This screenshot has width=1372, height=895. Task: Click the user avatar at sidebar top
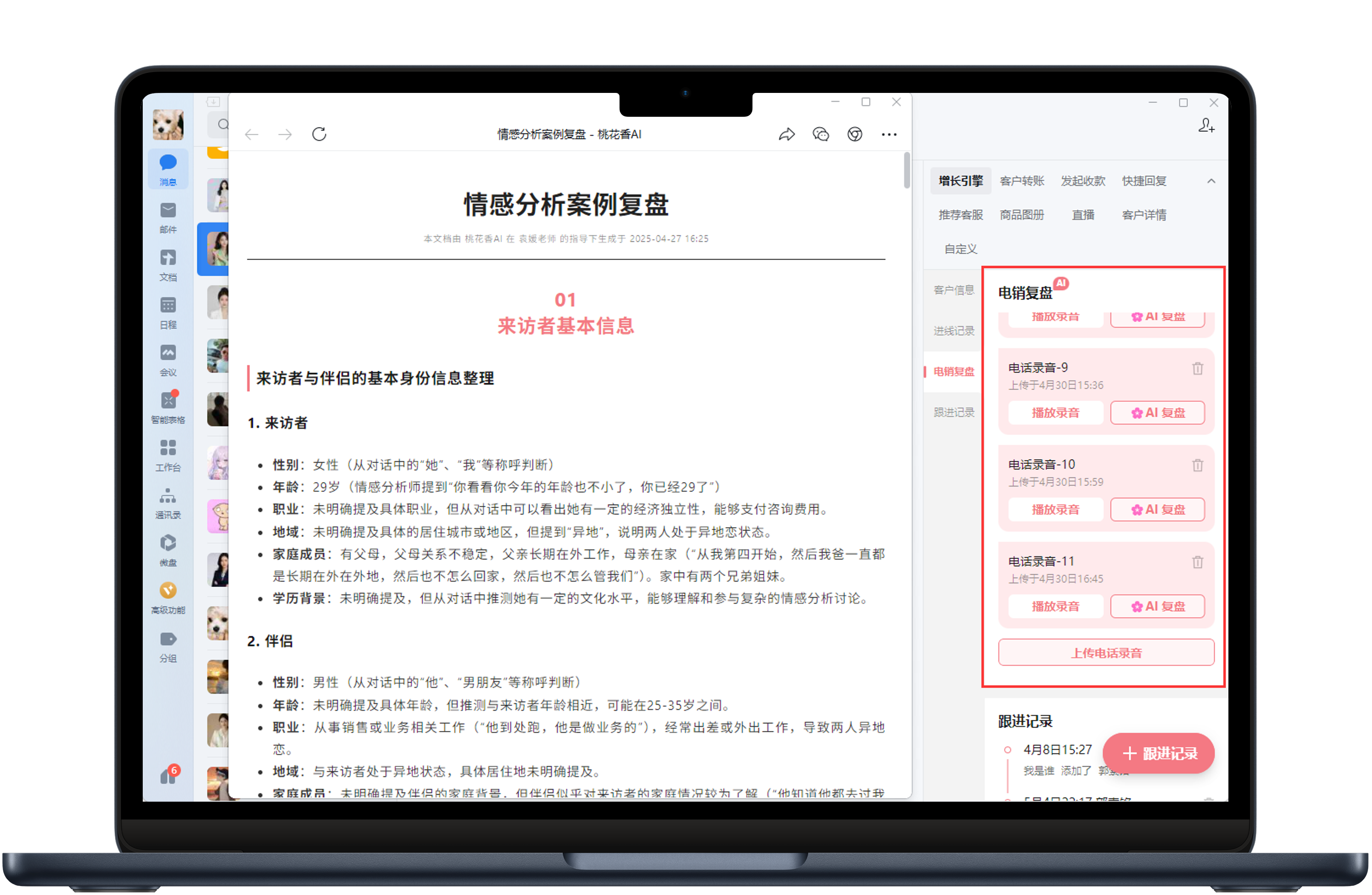168,124
